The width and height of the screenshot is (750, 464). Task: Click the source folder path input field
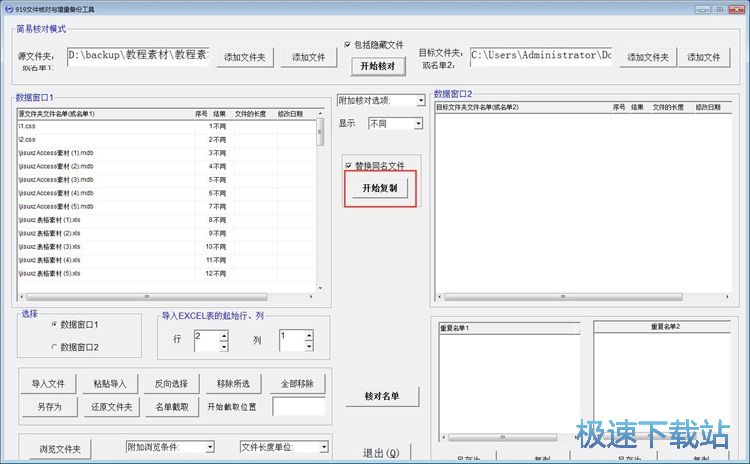click(x=138, y=56)
